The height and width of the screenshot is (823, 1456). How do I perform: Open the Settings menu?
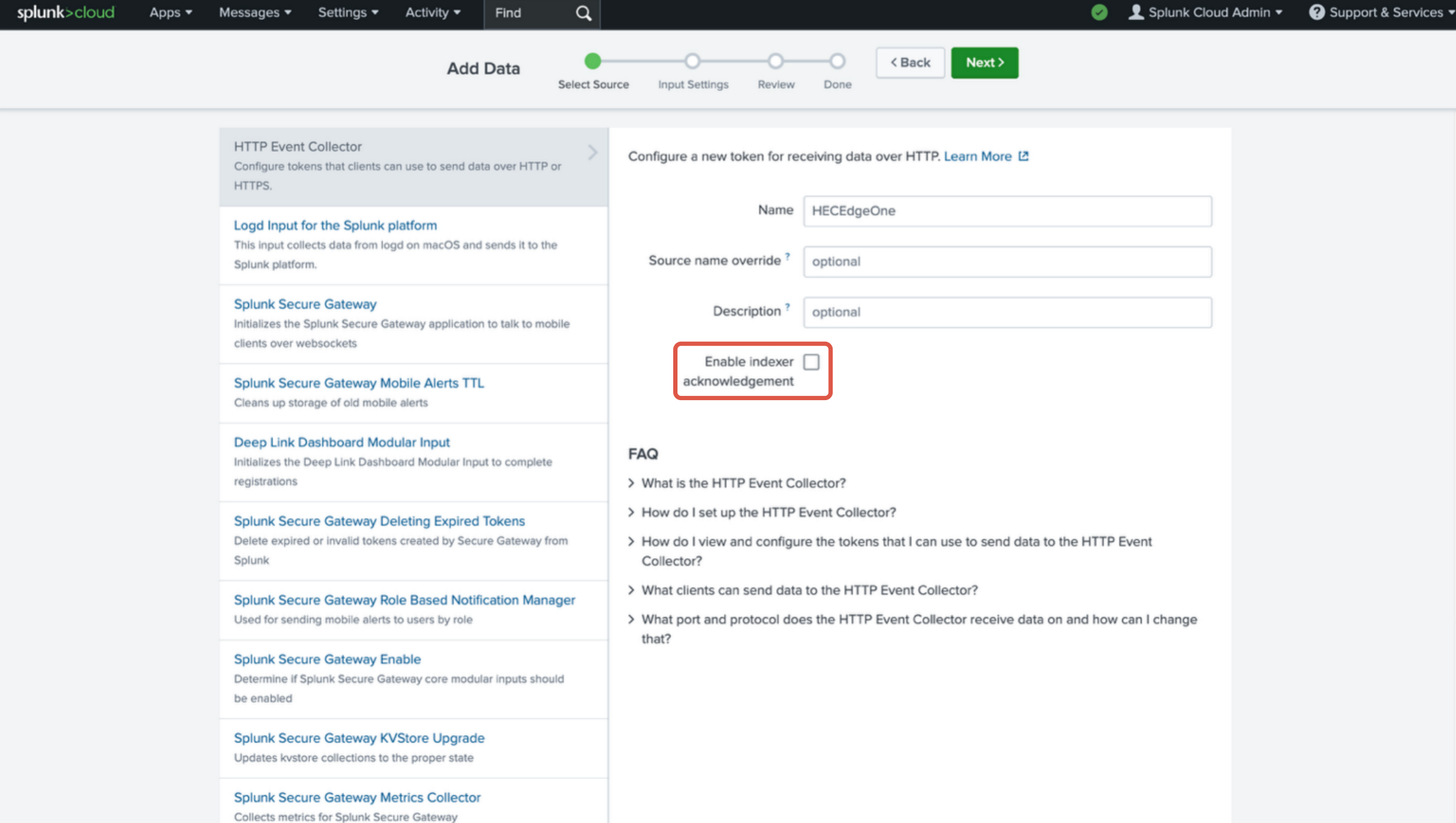(348, 13)
